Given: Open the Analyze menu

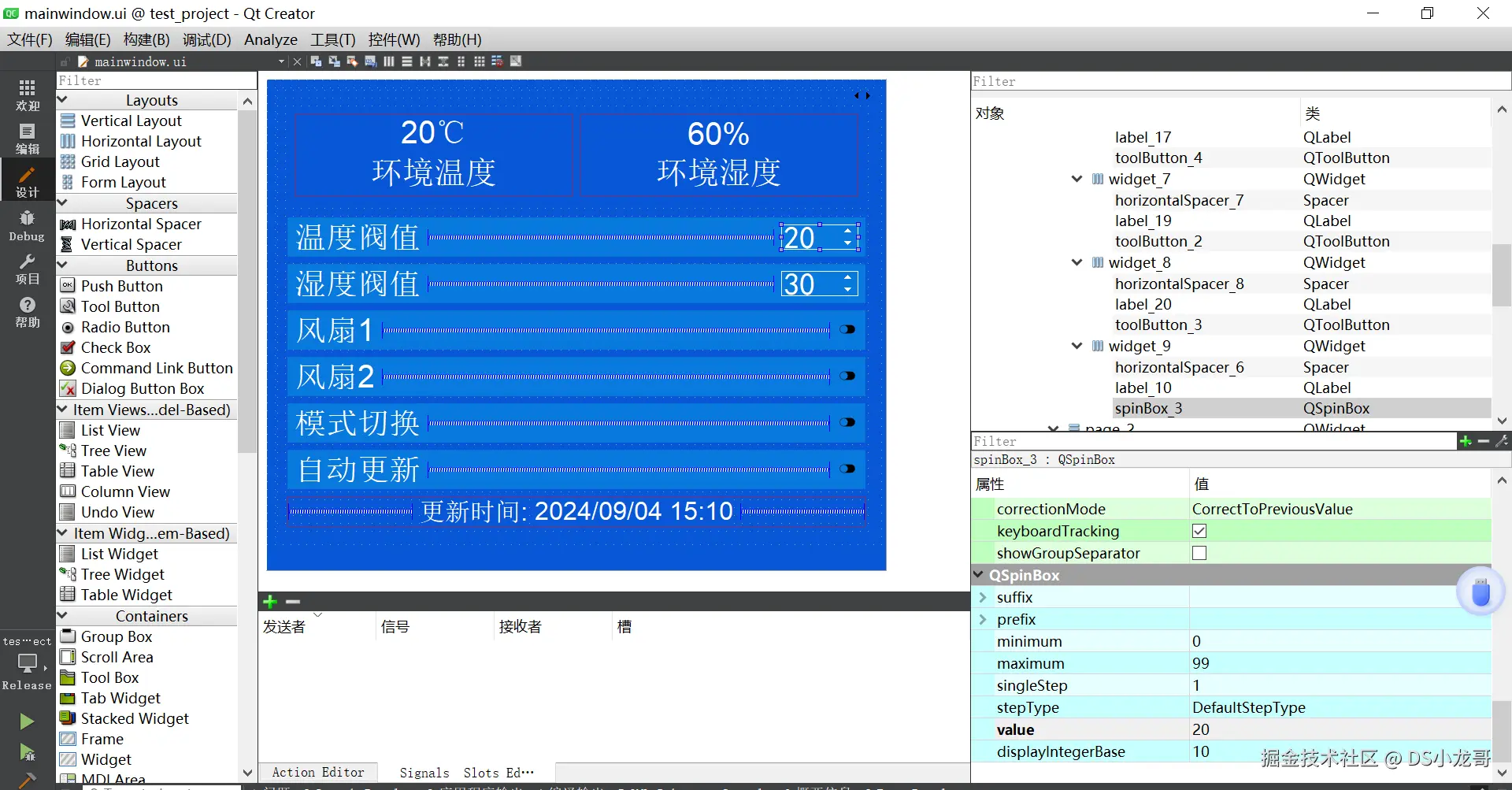Looking at the screenshot, I should tap(271, 39).
